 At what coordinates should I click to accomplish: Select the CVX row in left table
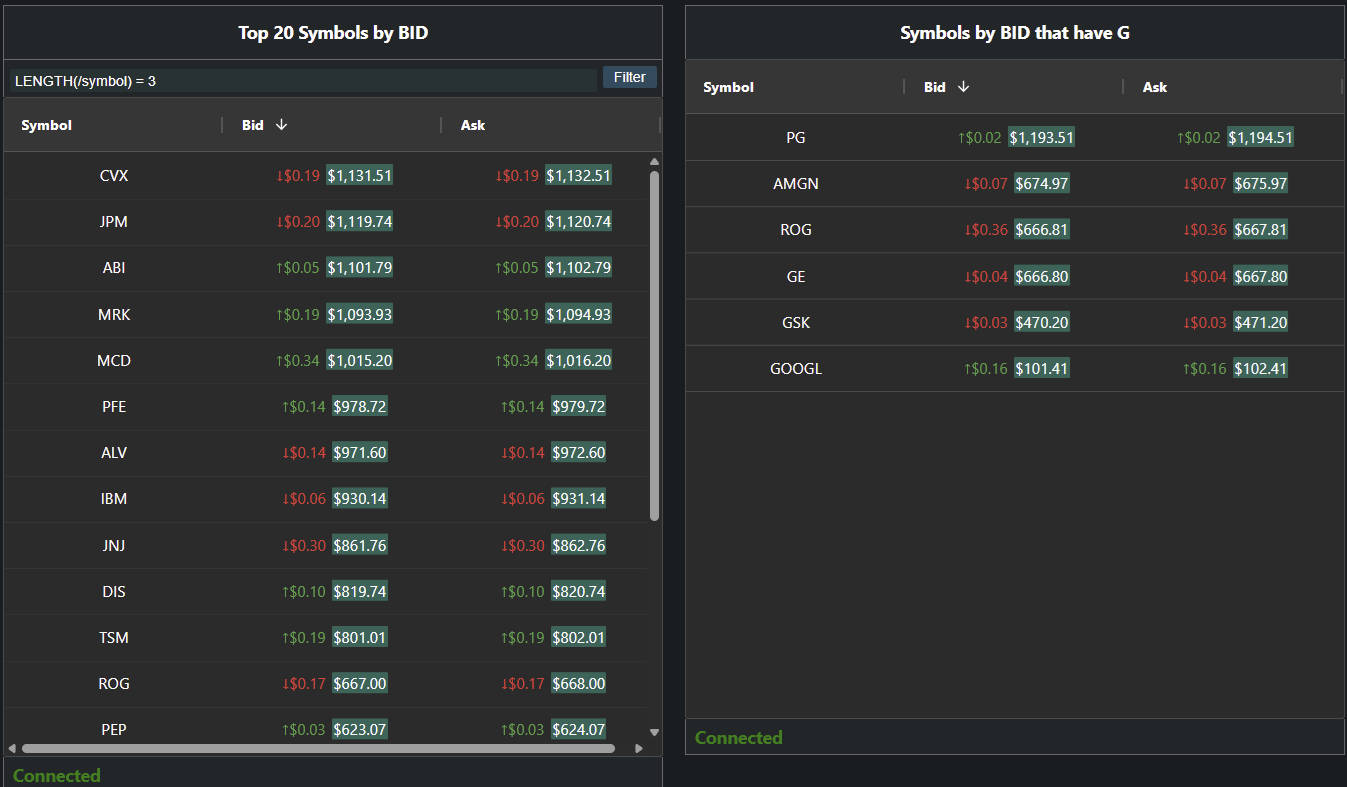pyautogui.click(x=114, y=176)
